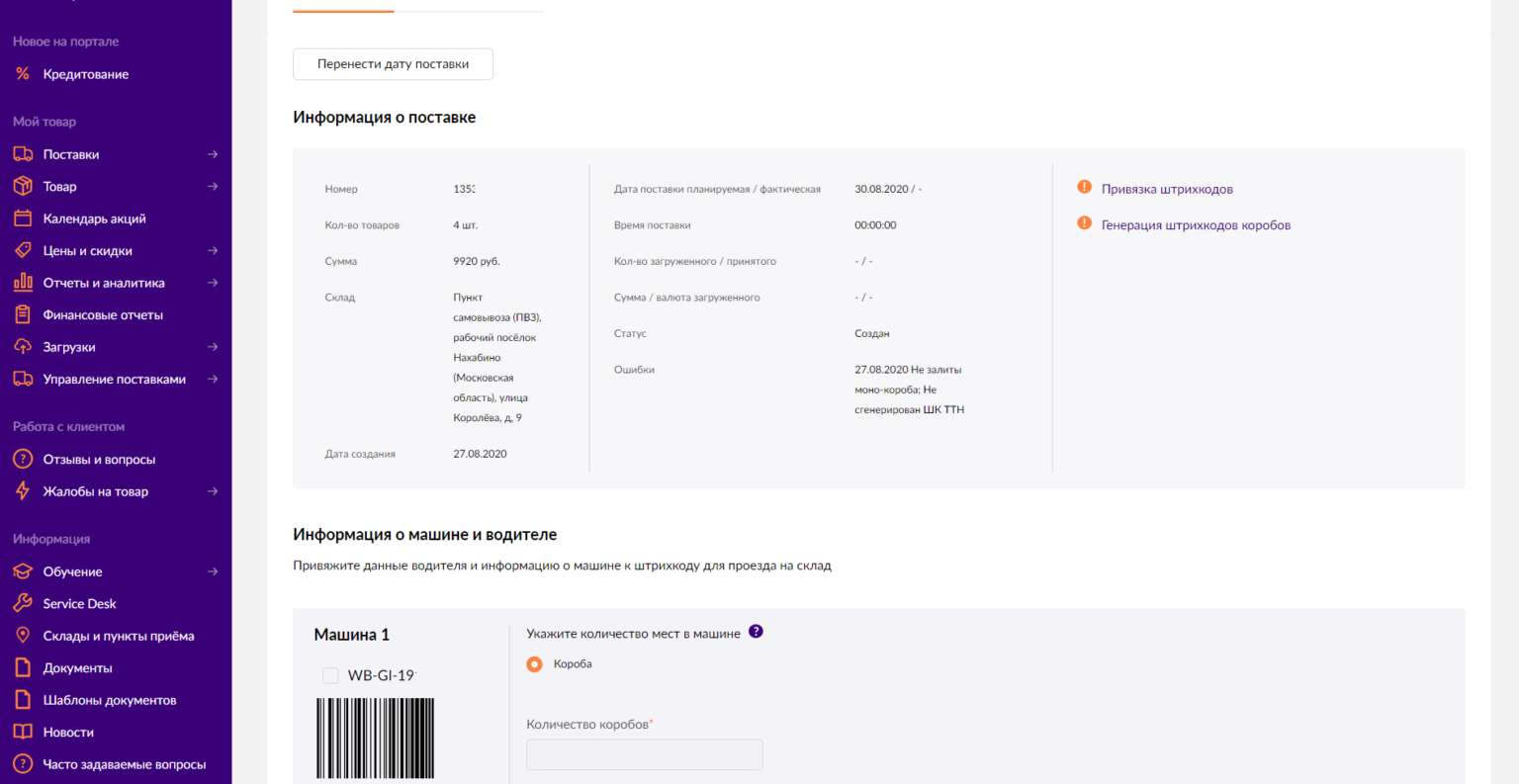This screenshot has width=1519, height=784.
Task: Click the truck icon for Управление поставками
Action: coord(23,379)
